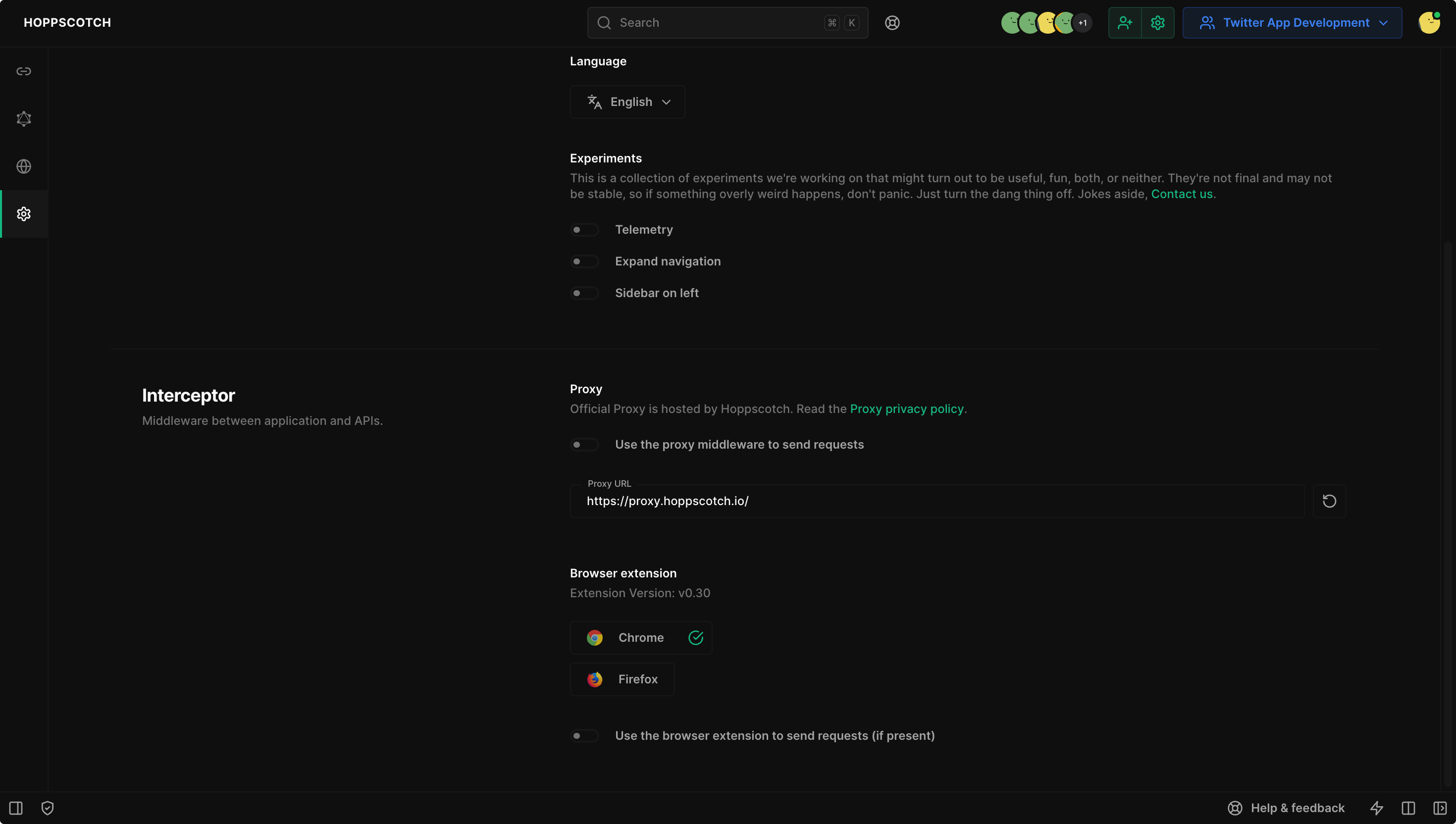This screenshot has height=824, width=1456.
Task: Open the Realtime globe icon in sidebar
Action: pyautogui.click(x=24, y=166)
